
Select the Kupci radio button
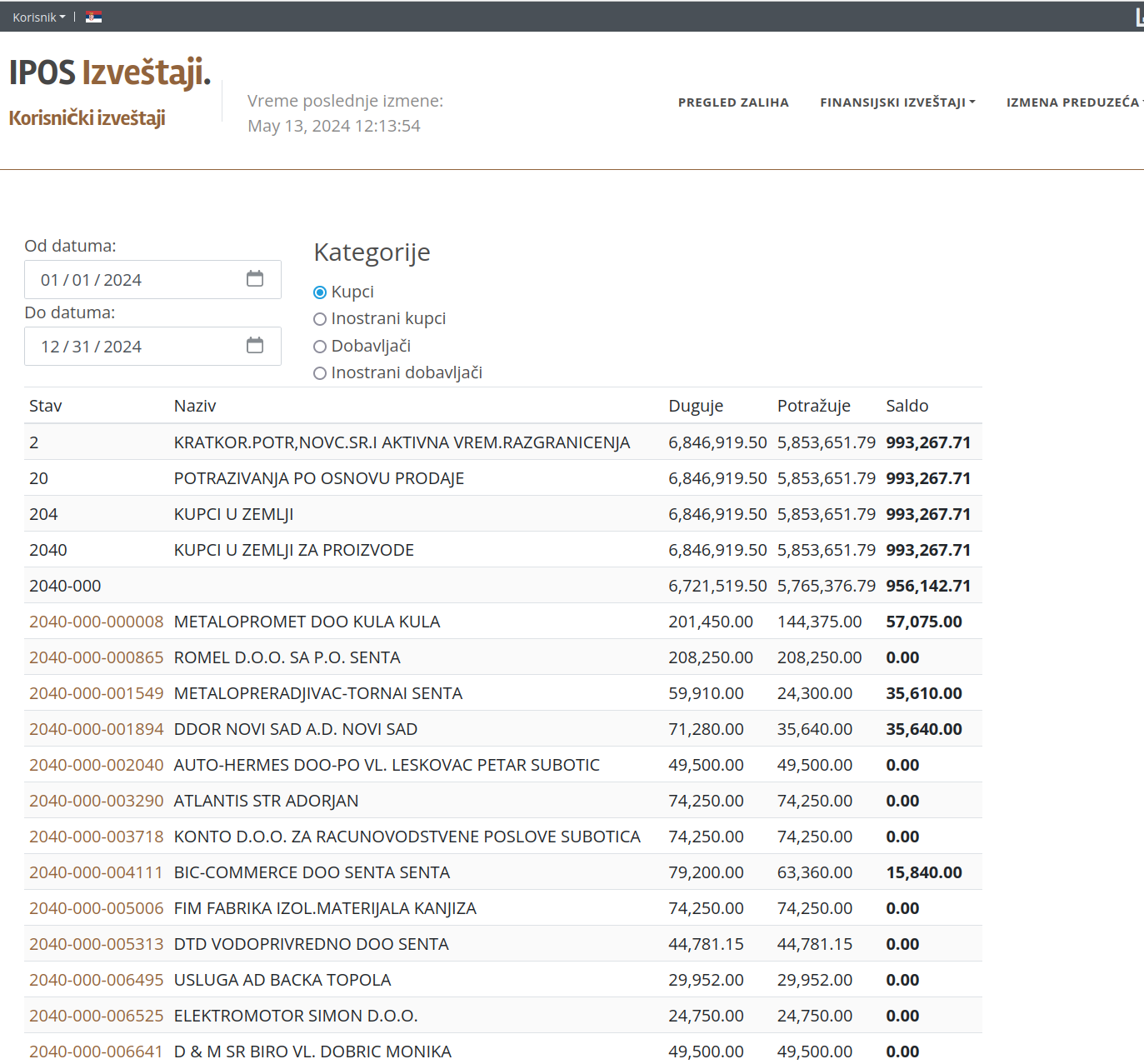click(320, 292)
